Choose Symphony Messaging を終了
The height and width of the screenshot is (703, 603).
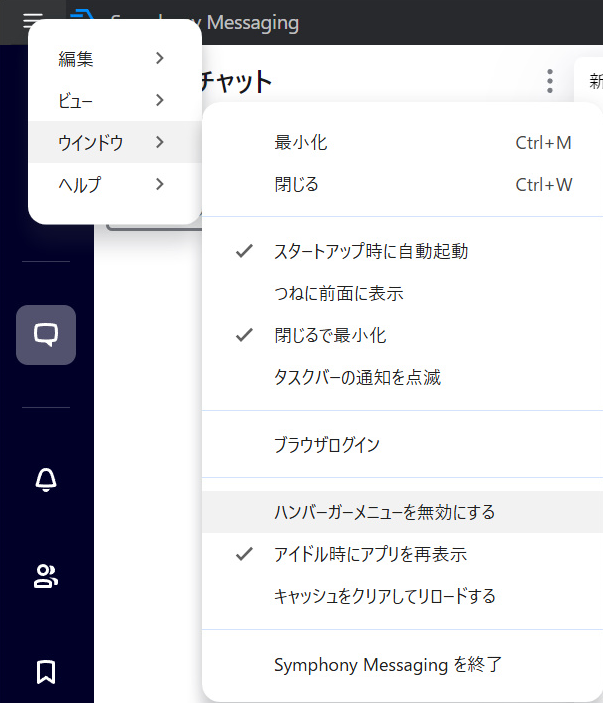point(402,664)
